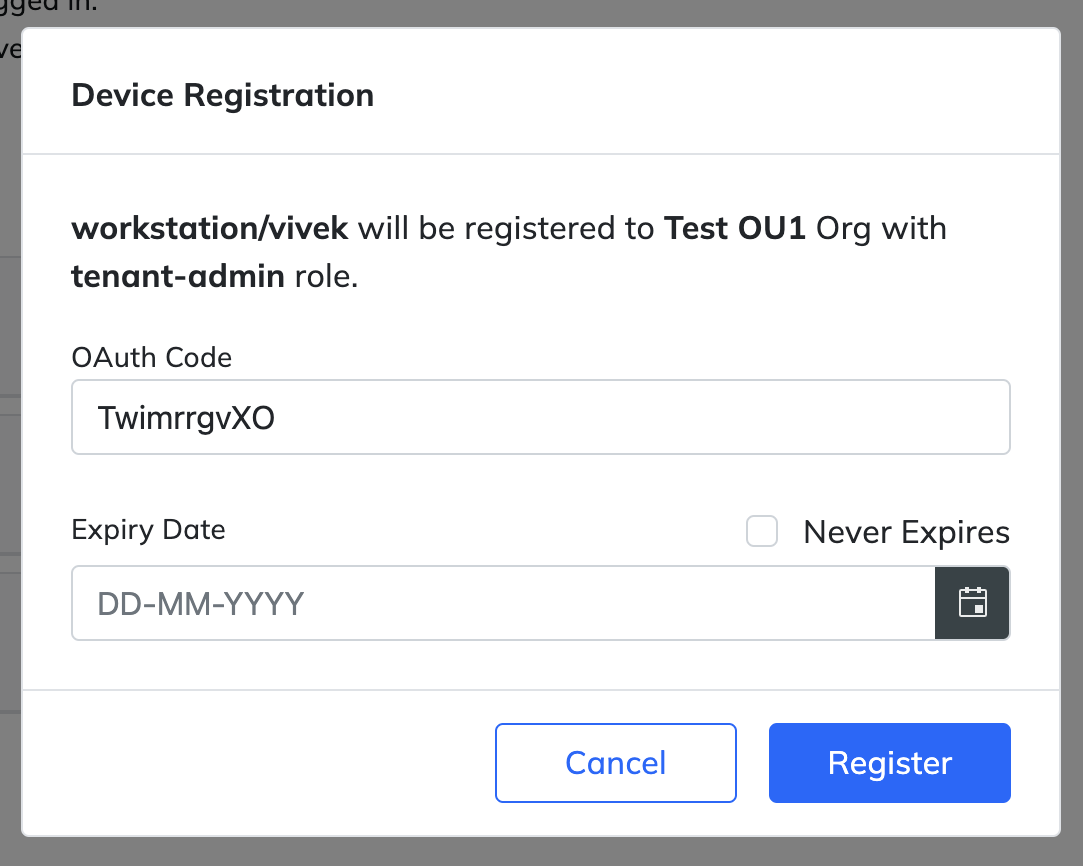The height and width of the screenshot is (866, 1083).
Task: Click the Test OU1 organization name
Action: pyautogui.click(x=733, y=228)
